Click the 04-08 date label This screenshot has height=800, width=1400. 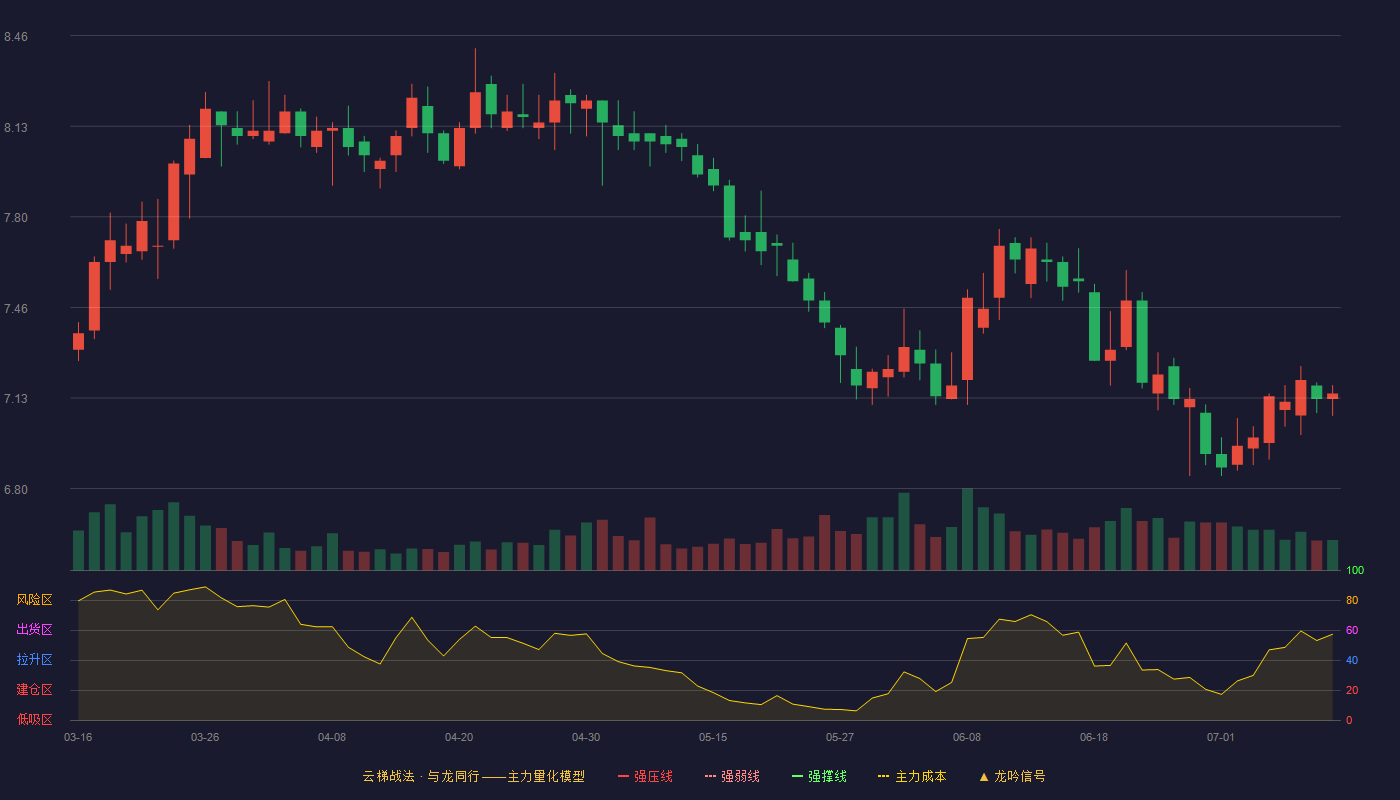tap(332, 737)
